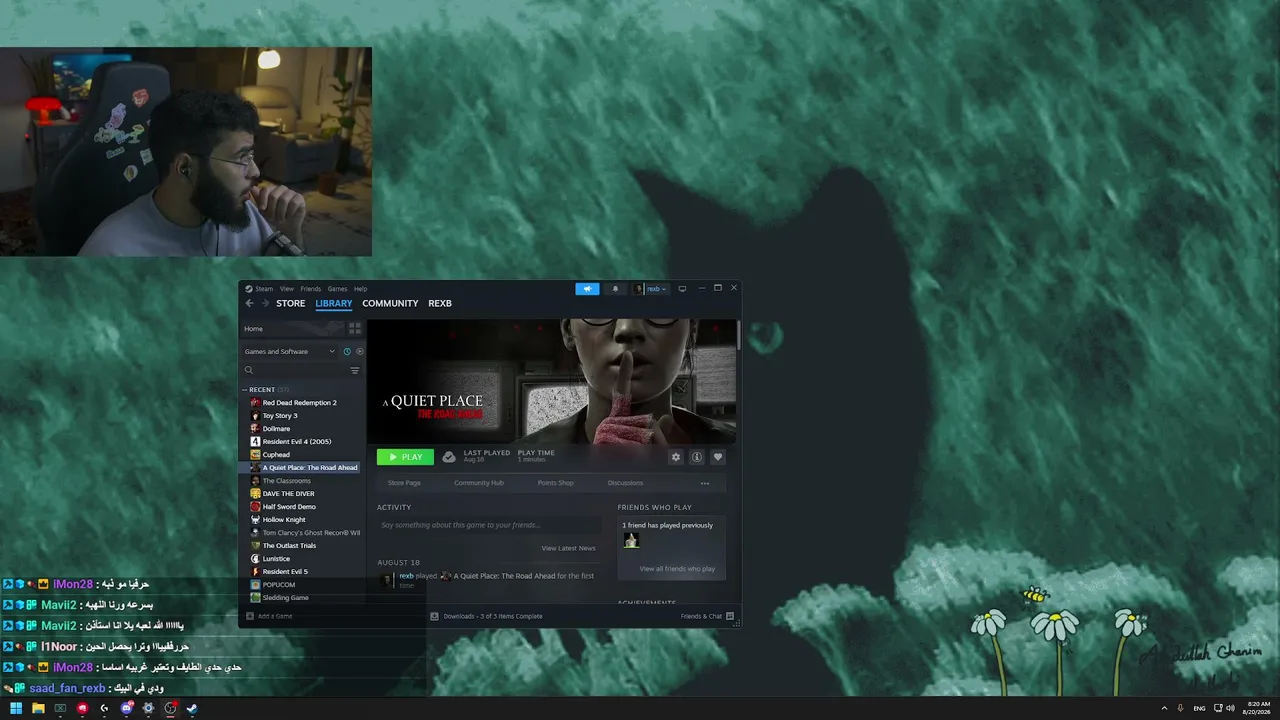1280x720 pixels.
Task: Click rexb username in activity feed
Action: pos(407,576)
